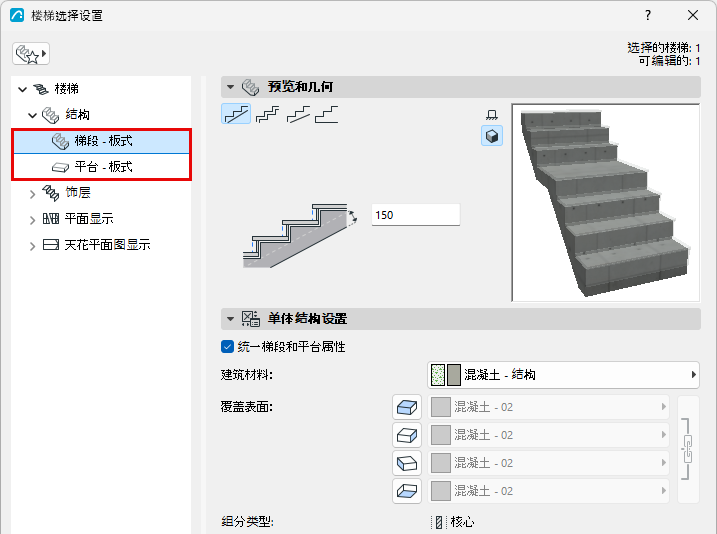
Task: Select the 梯段 - 板式 tree item
Action: [x=101, y=141]
